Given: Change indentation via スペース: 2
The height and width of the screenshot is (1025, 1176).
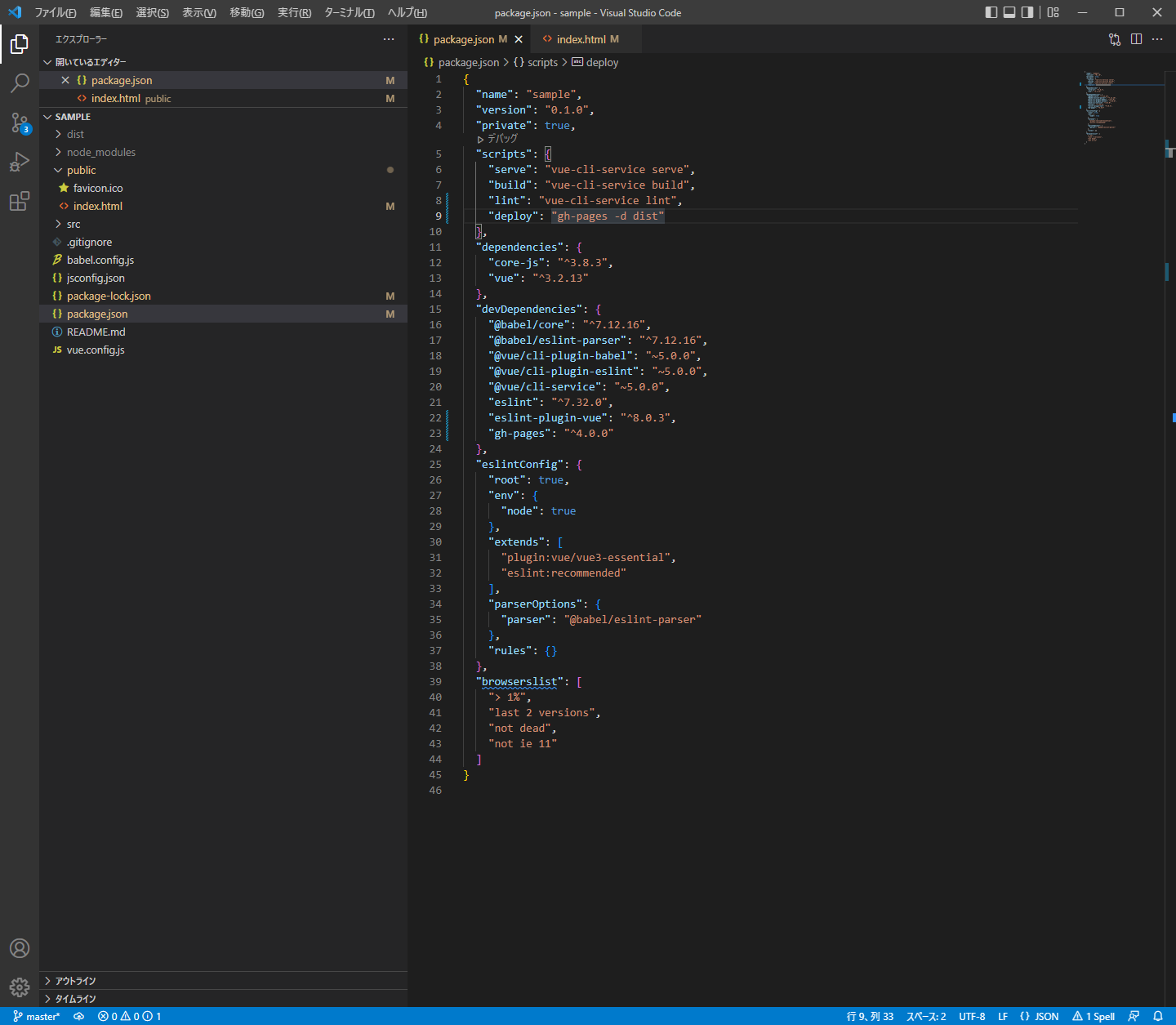Looking at the screenshot, I should click(926, 1016).
